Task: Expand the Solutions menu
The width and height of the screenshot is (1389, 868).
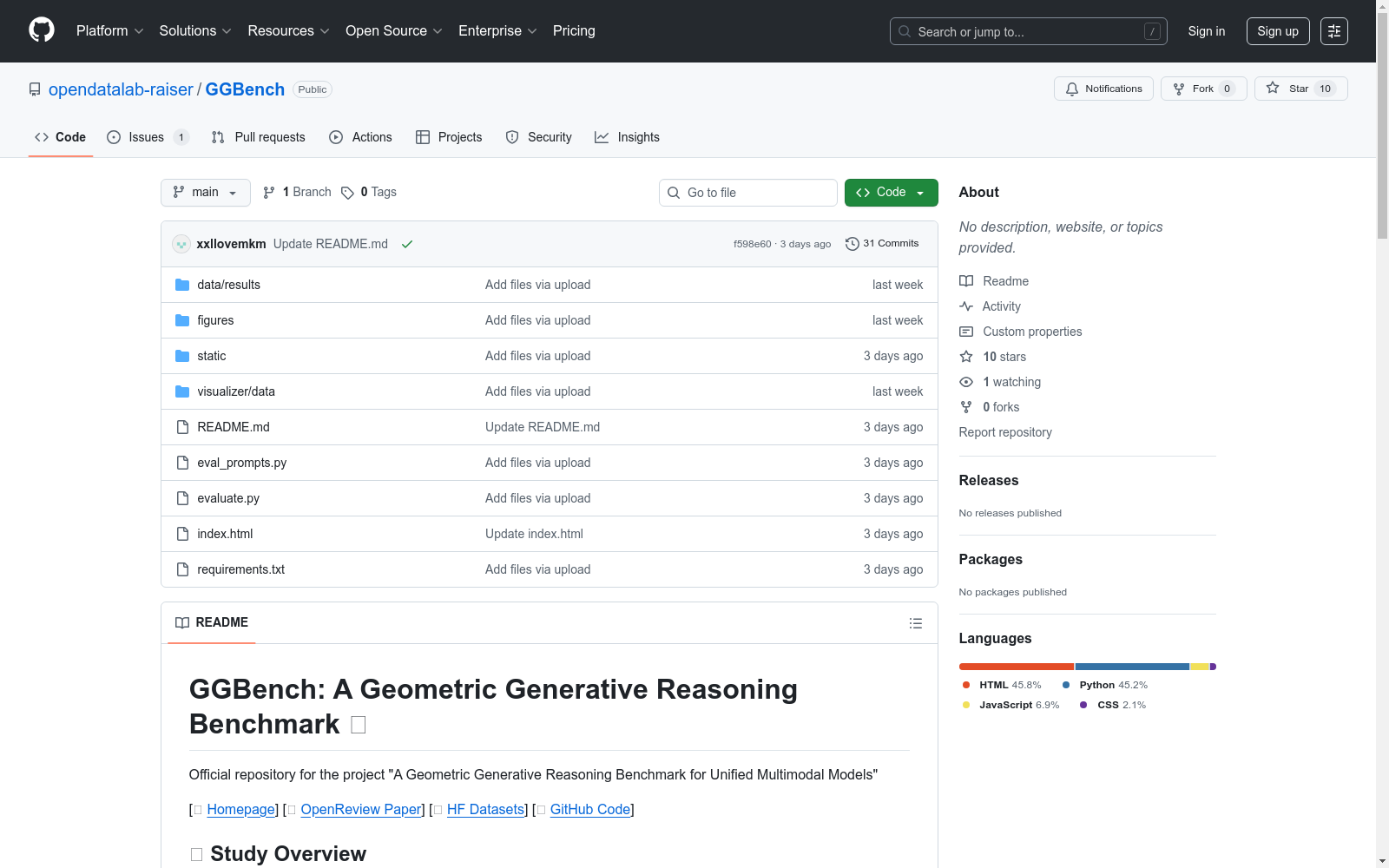Action: point(195,31)
